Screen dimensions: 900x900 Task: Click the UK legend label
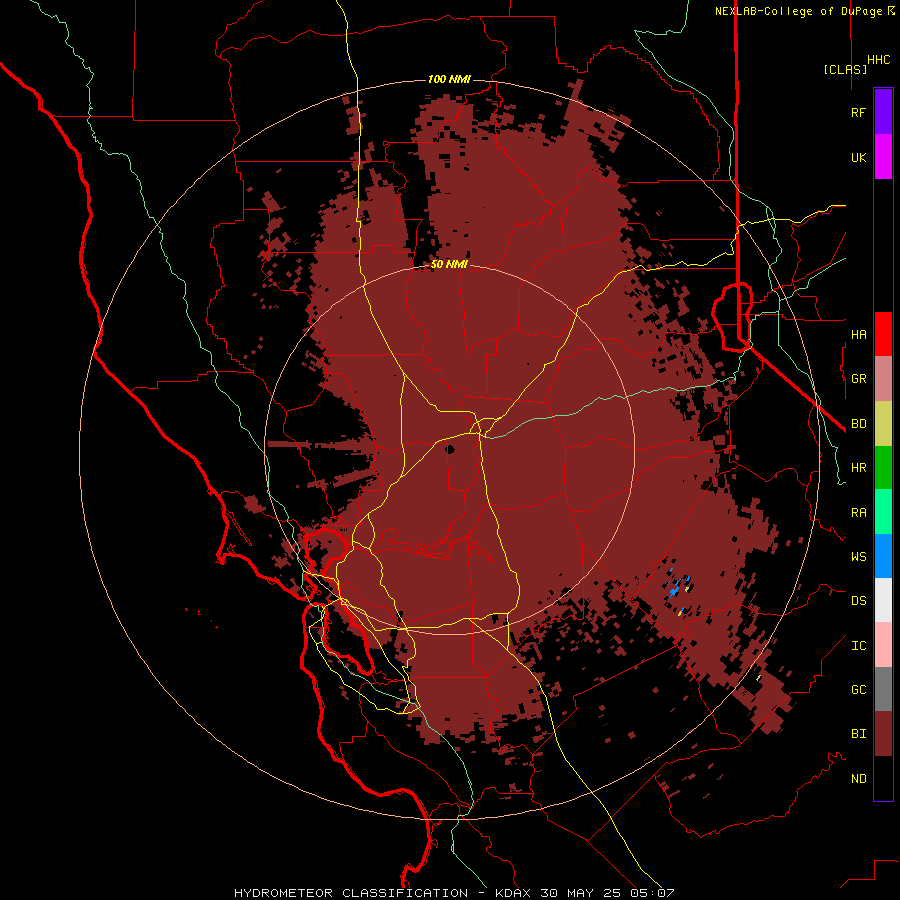858,157
